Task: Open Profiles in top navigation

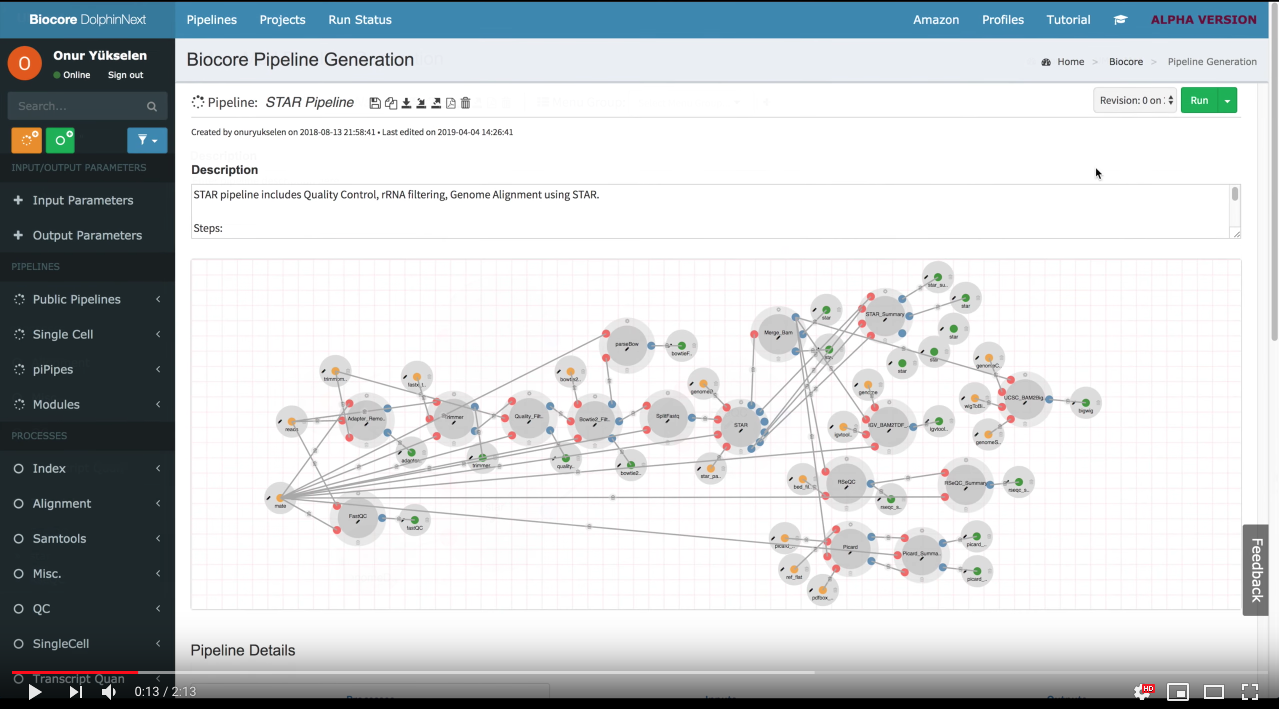Action: click(1003, 20)
